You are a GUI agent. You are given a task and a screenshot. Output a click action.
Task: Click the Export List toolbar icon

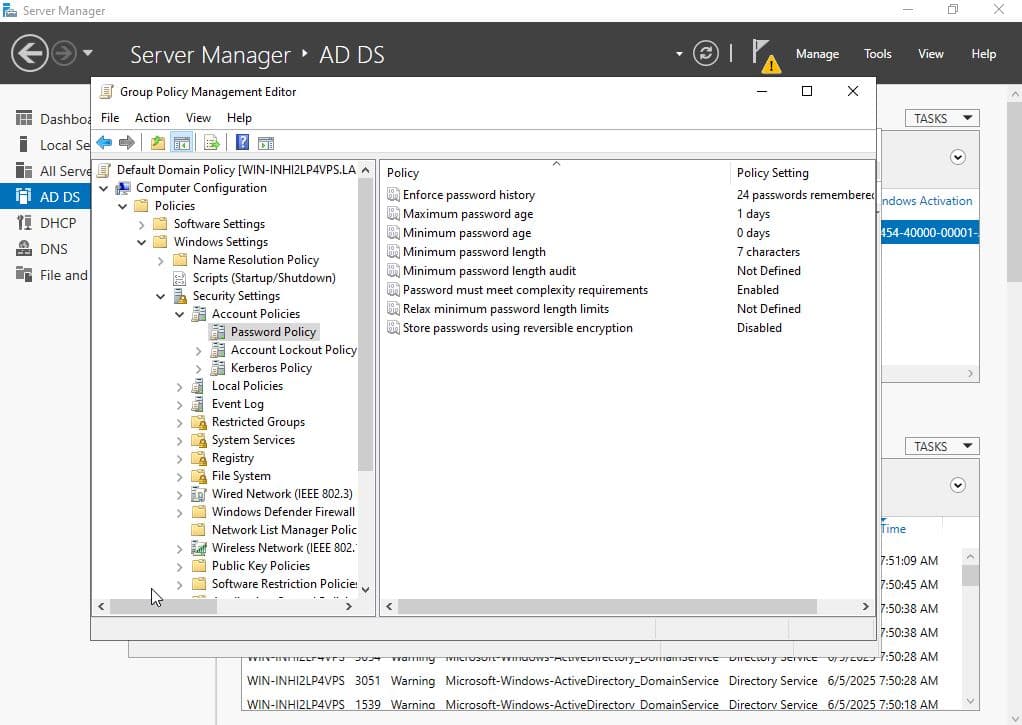212,143
